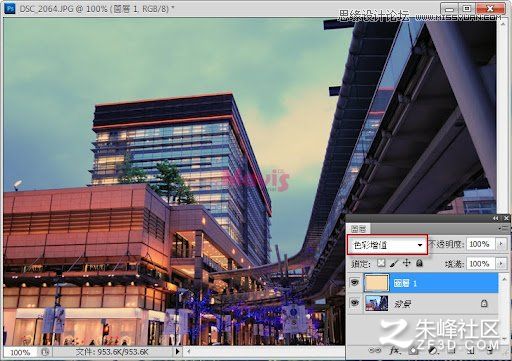Toggle lock position move icon

tap(407, 263)
